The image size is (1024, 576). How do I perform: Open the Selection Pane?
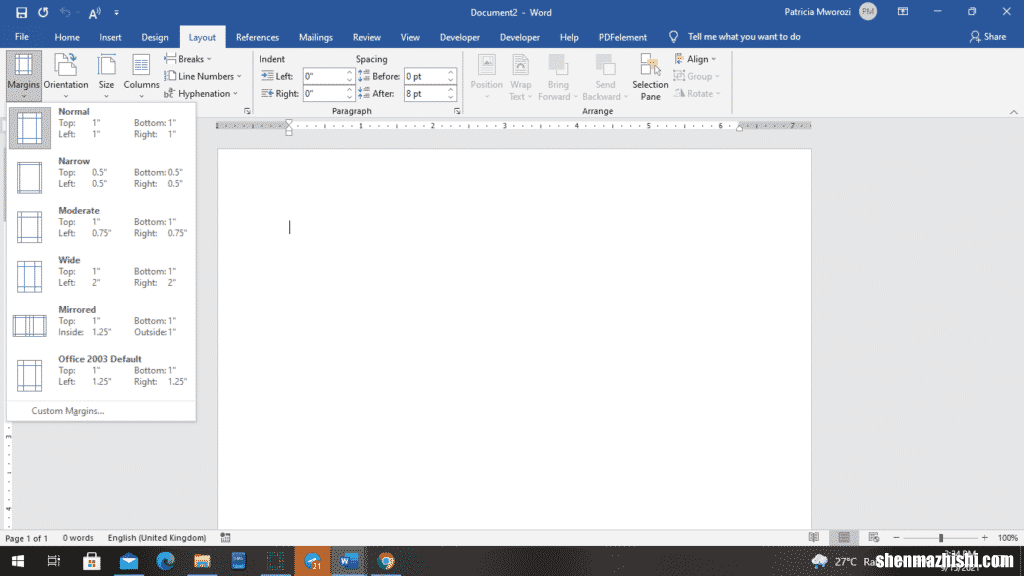pos(650,76)
